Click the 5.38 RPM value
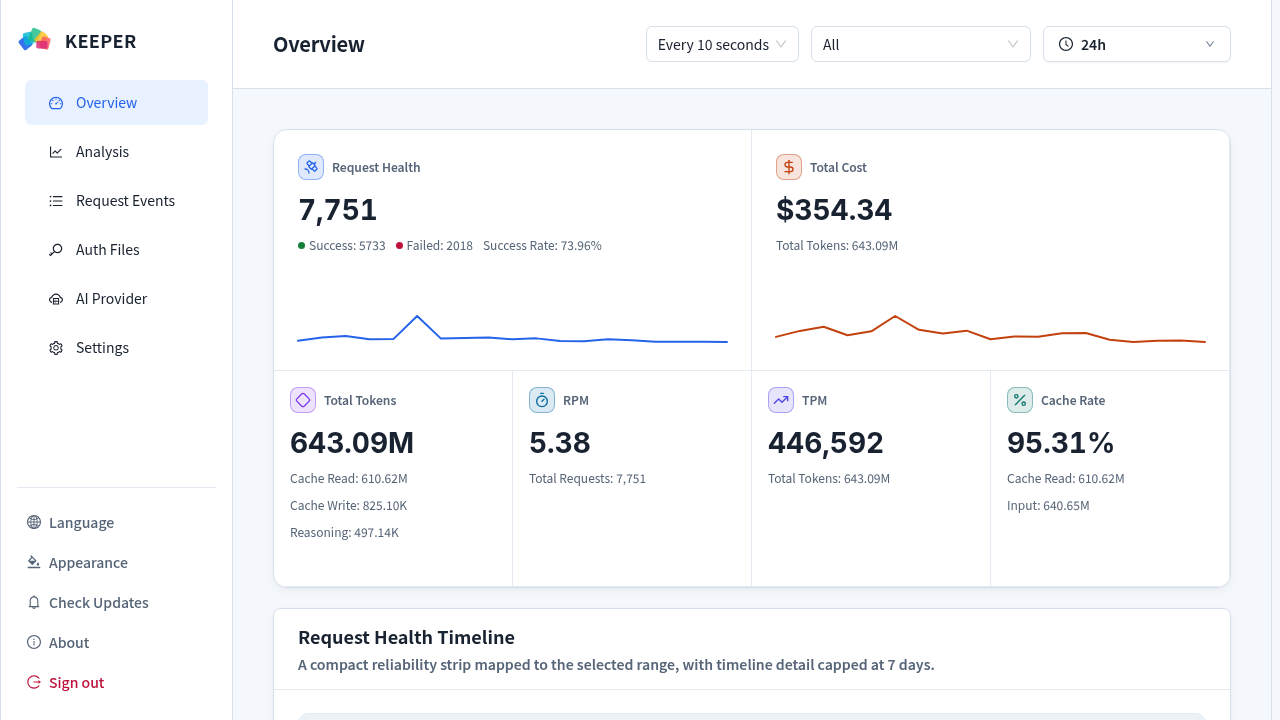The image size is (1280, 720). 560,443
